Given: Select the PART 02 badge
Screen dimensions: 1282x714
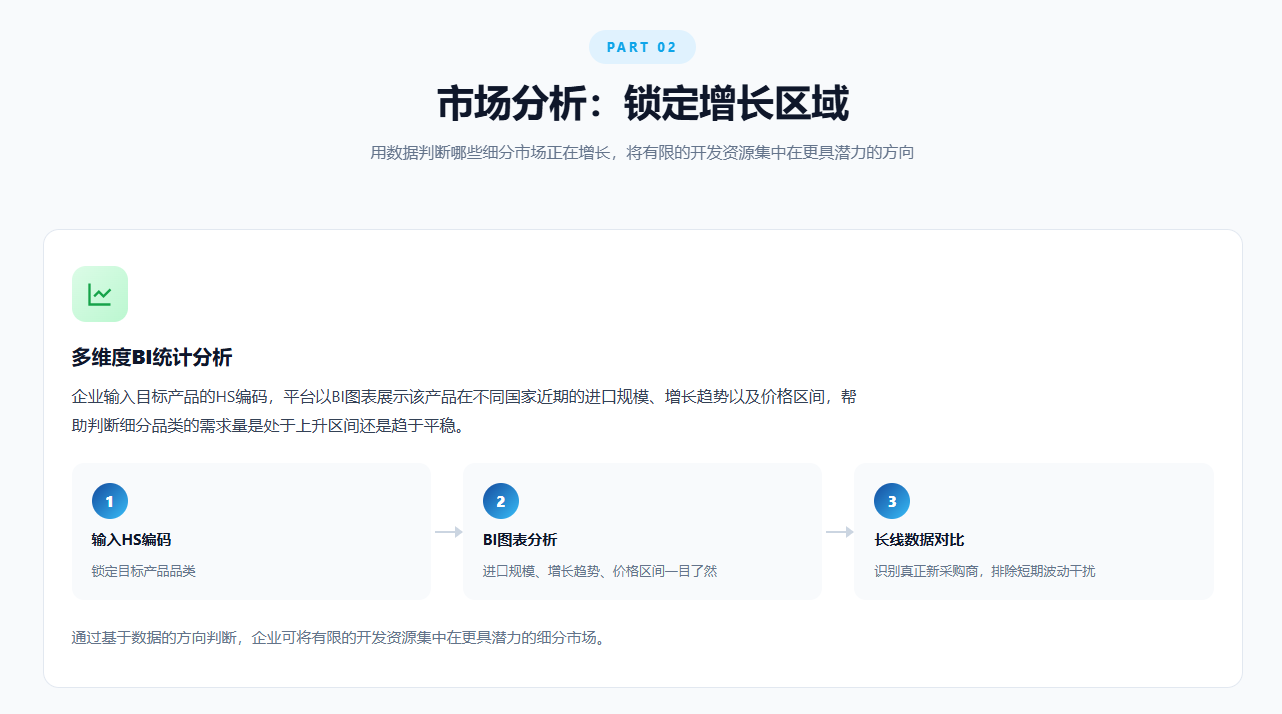Looking at the screenshot, I should [642, 47].
